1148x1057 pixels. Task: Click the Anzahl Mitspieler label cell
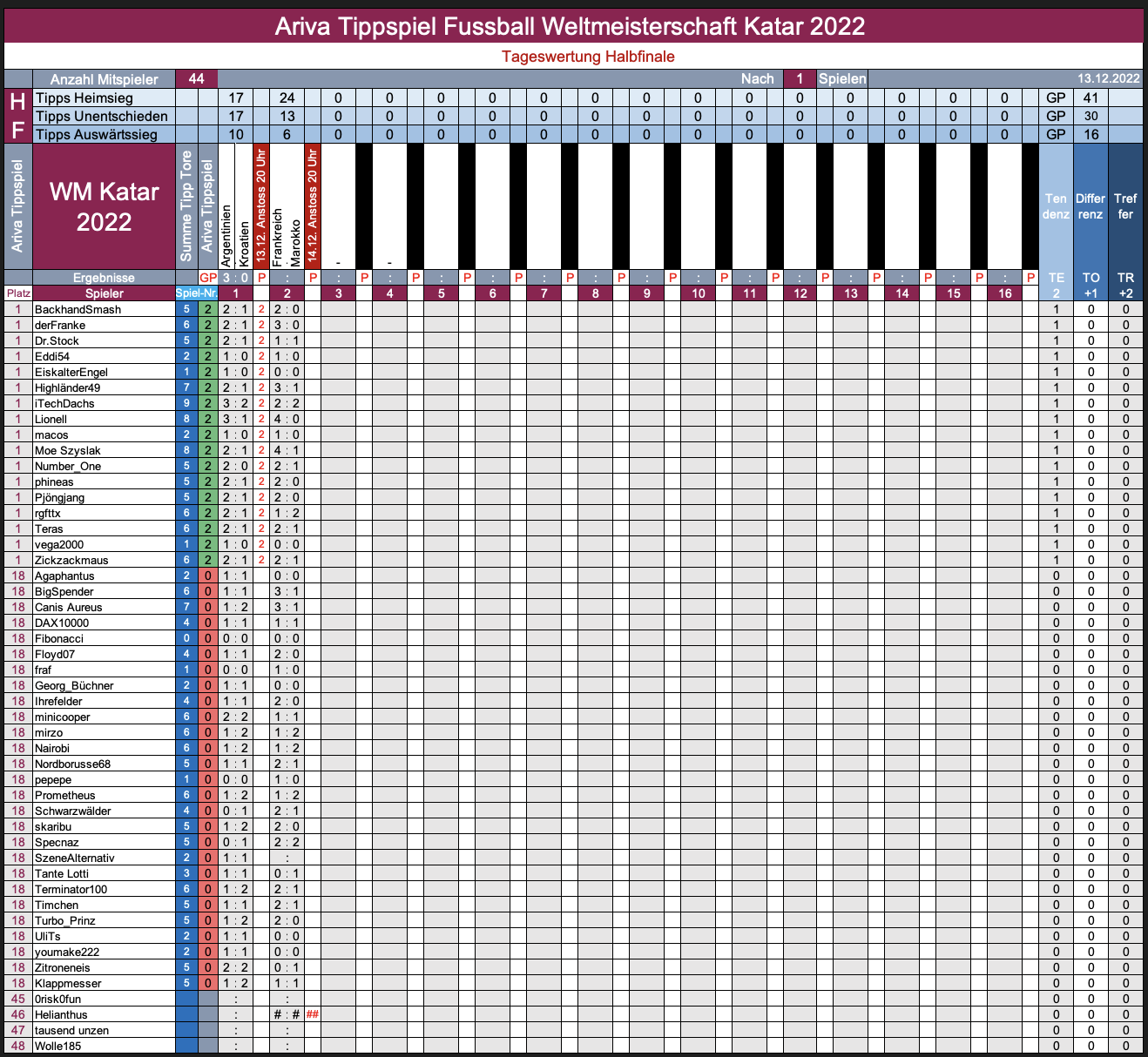(104, 79)
